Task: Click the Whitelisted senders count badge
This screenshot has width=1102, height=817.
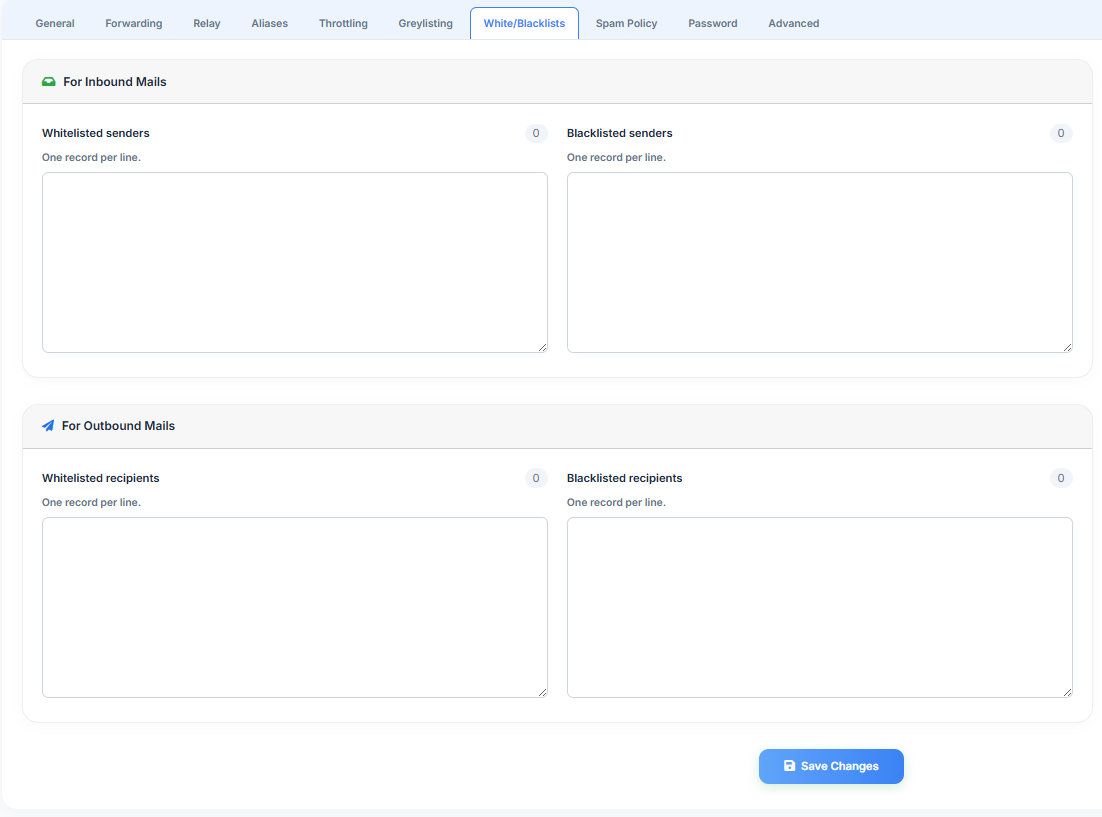Action: 536,133
